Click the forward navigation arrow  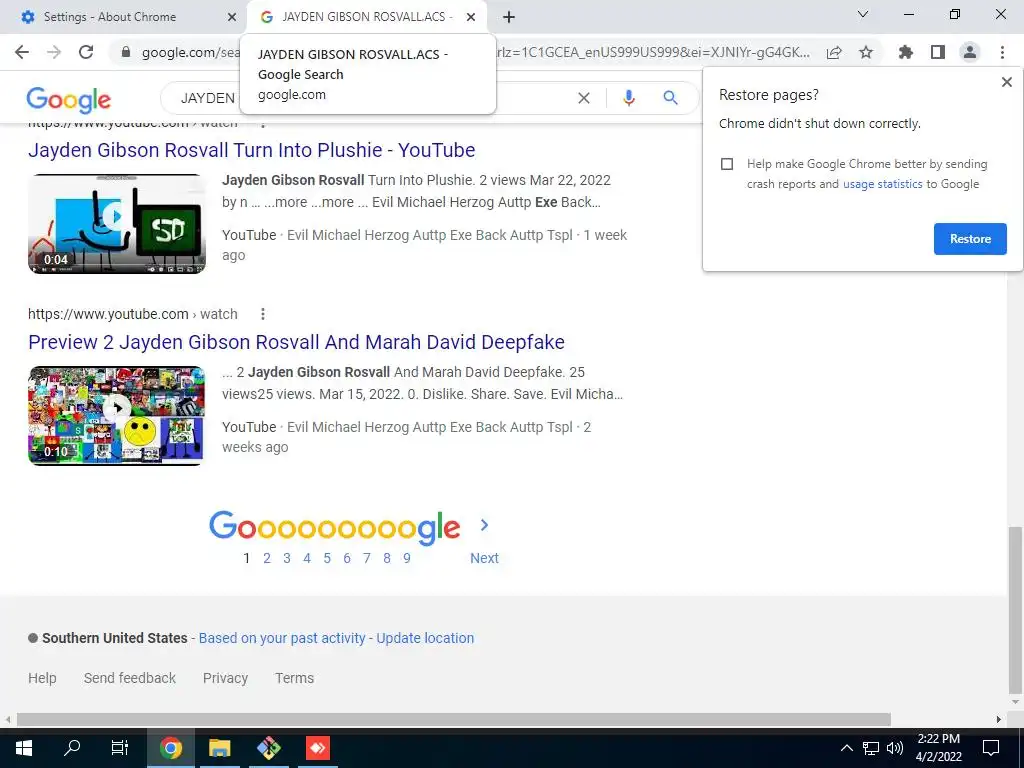coord(54,52)
